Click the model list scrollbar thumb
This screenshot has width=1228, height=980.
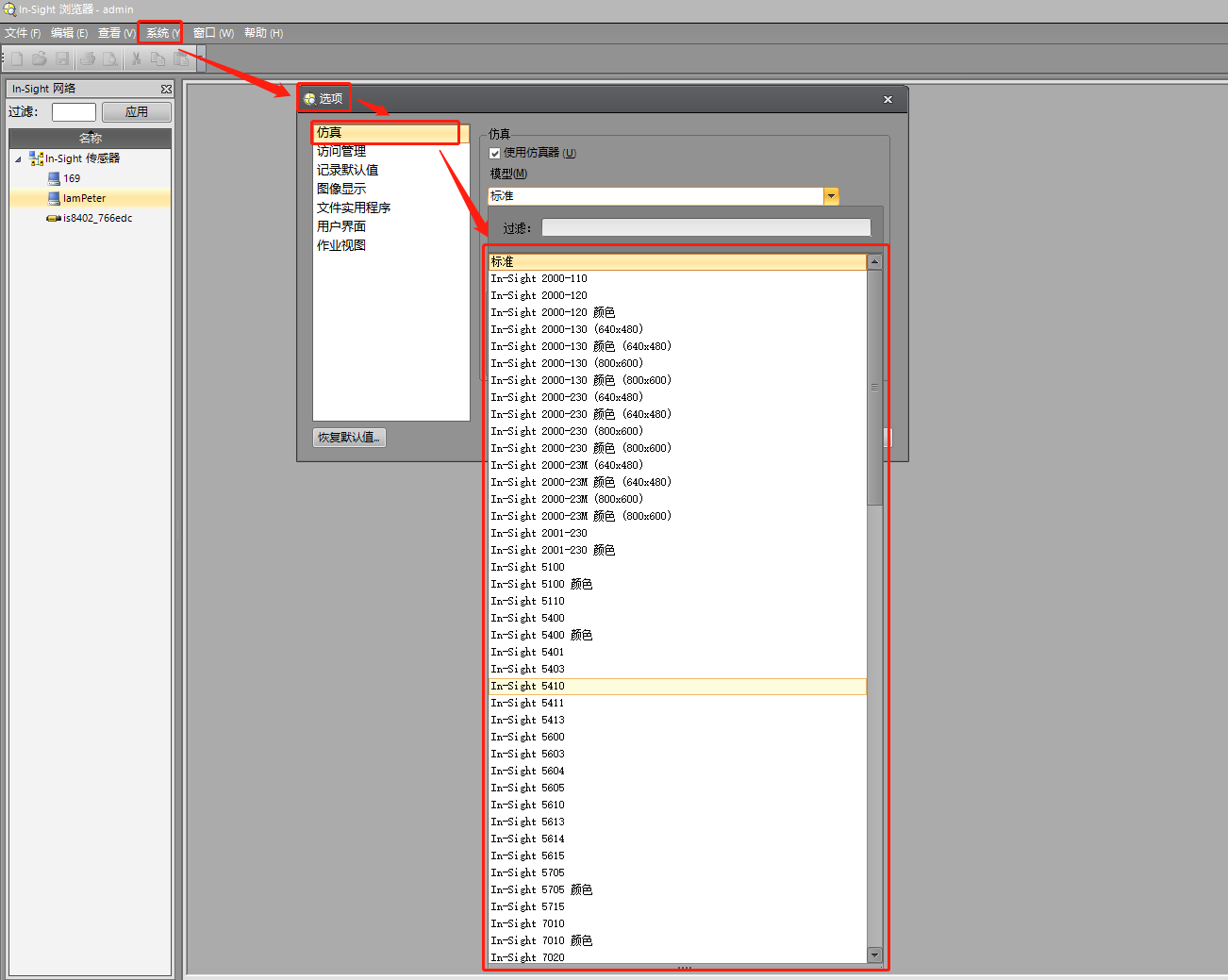click(x=874, y=388)
